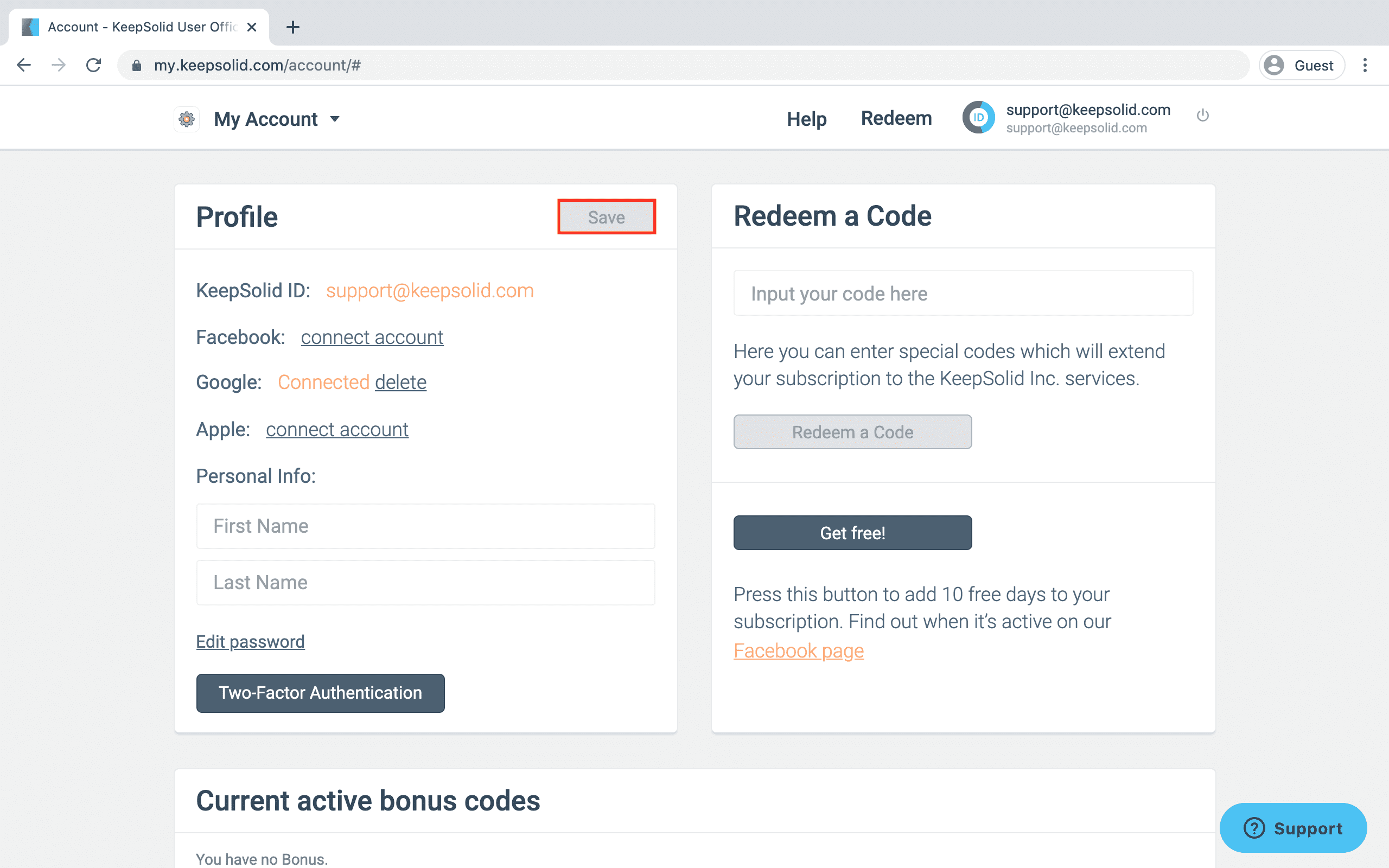This screenshot has width=1389, height=868.
Task: Open the Chrome three-dot menu
Action: [1365, 66]
